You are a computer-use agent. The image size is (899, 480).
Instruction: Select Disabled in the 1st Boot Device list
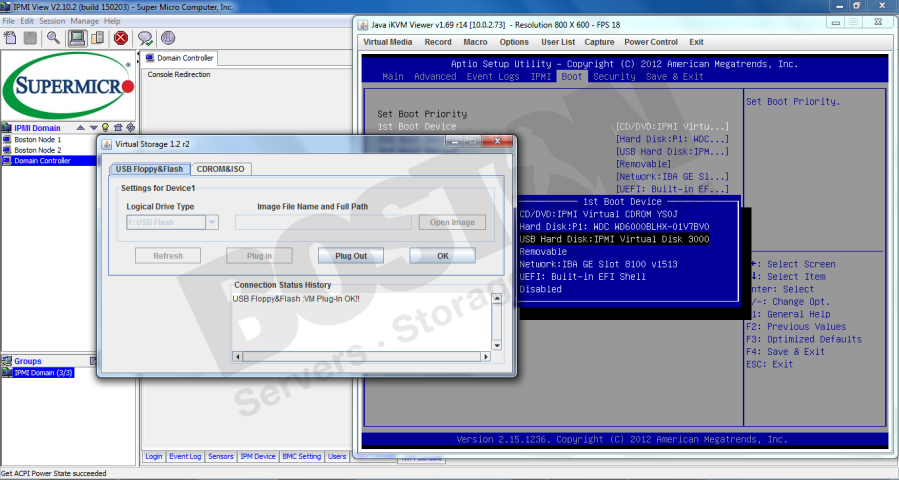pyautogui.click(x=541, y=290)
